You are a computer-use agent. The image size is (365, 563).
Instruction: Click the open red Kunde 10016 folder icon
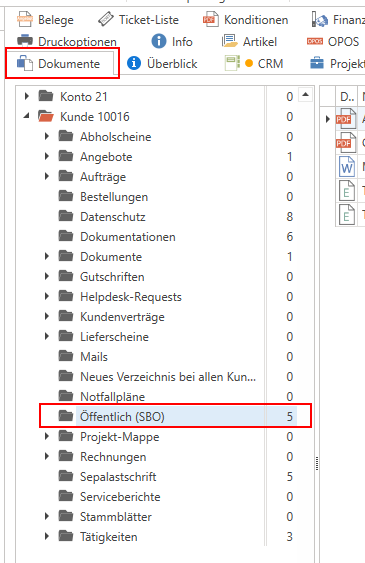point(46,116)
